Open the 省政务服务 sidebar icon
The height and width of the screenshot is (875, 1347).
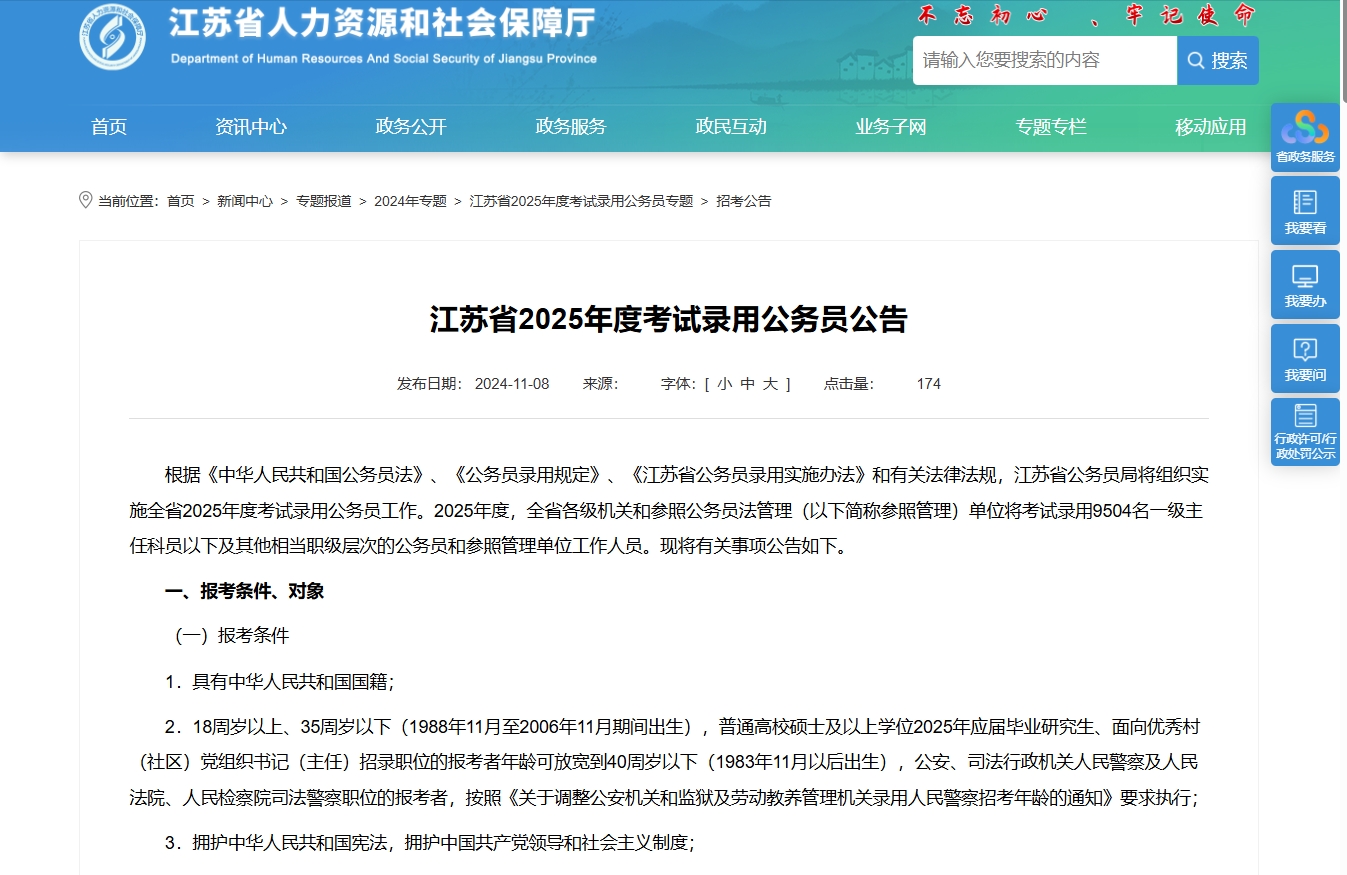click(1305, 137)
